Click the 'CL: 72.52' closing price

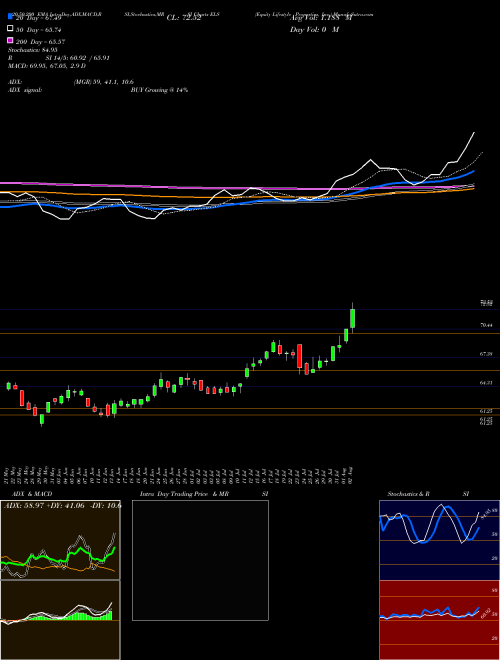click(184, 18)
